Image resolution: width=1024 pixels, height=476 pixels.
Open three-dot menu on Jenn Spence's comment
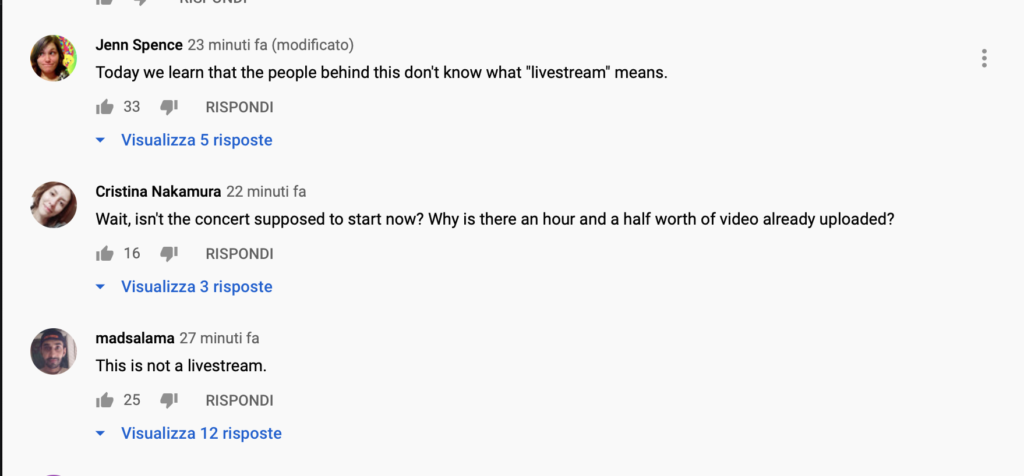pos(984,58)
